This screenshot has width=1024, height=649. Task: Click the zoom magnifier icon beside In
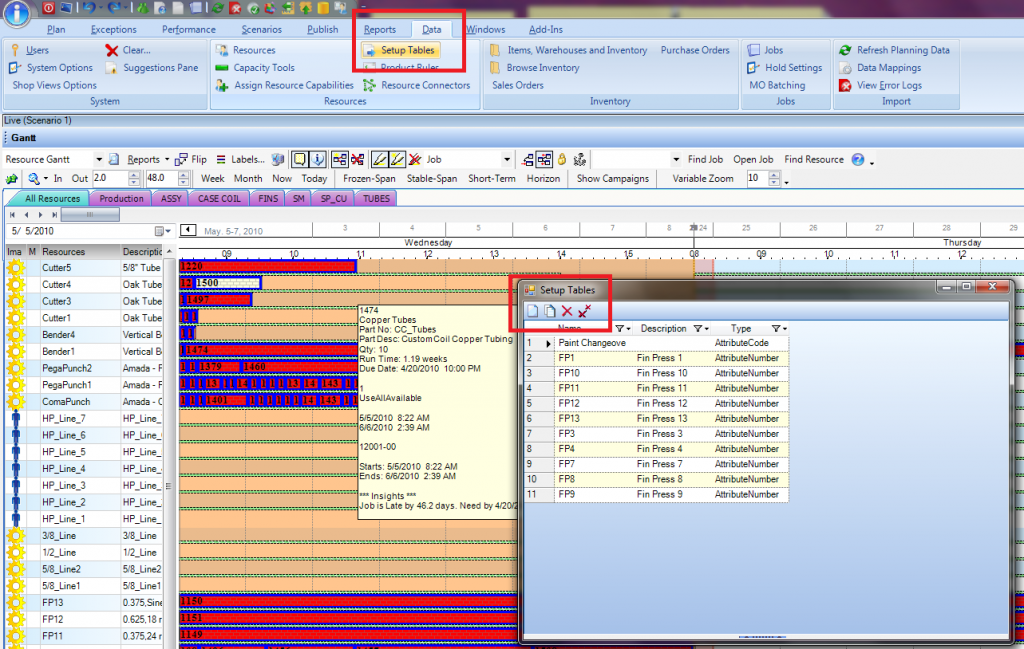click(34, 179)
